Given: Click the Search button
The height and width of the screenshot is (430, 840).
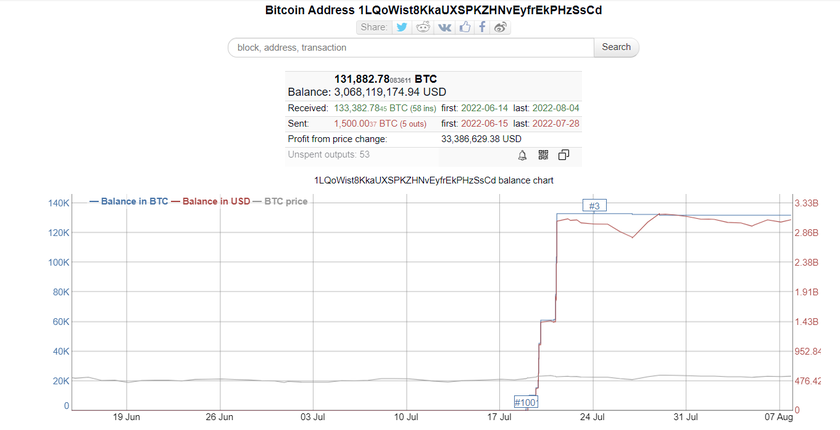Looking at the screenshot, I should click(616, 47).
